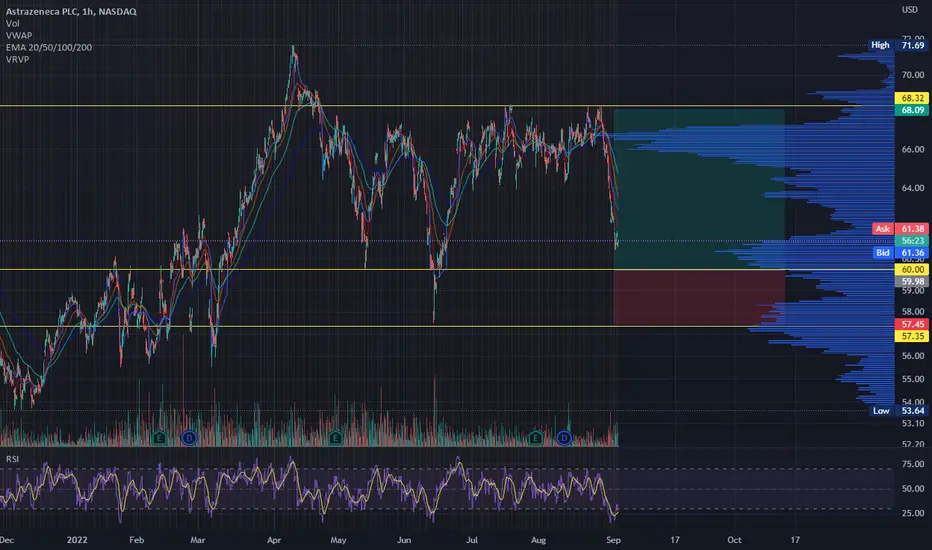This screenshot has width=932, height=550.
Task: Select the Astrazeneca PLC, 1h, NASDAQ title
Action: pyautogui.click(x=71, y=11)
